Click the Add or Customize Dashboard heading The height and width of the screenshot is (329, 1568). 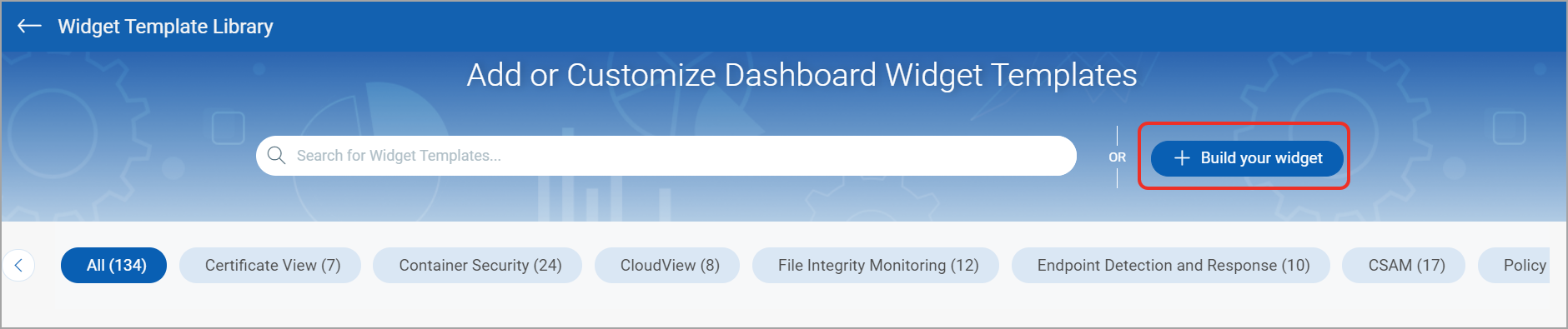(802, 75)
